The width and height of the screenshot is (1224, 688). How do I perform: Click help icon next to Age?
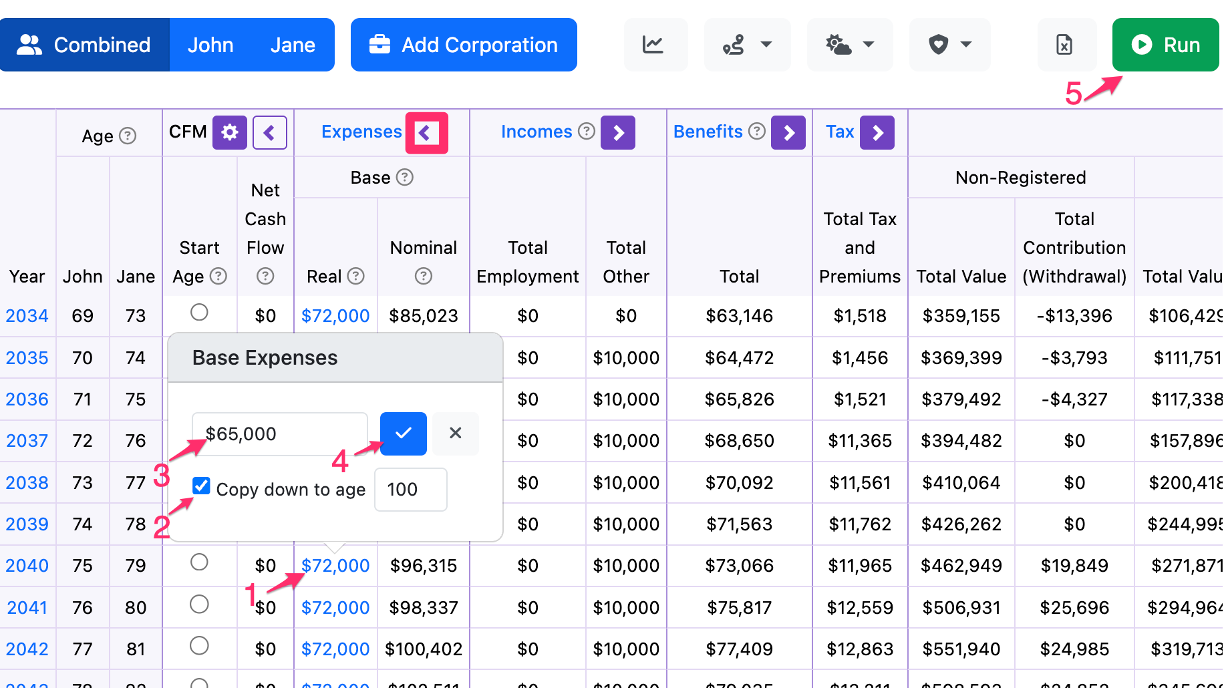[x=127, y=136]
